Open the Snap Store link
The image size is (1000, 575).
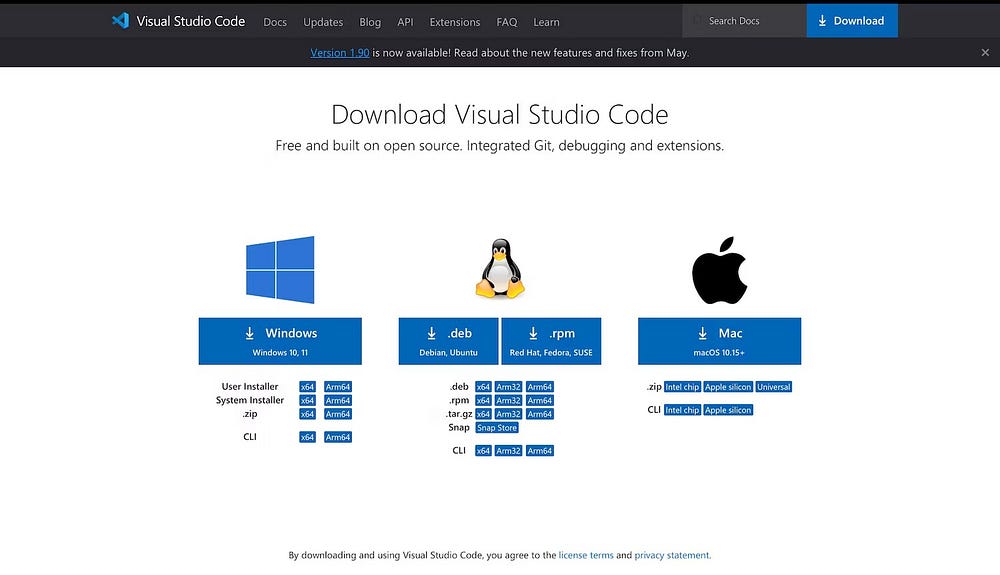497,428
